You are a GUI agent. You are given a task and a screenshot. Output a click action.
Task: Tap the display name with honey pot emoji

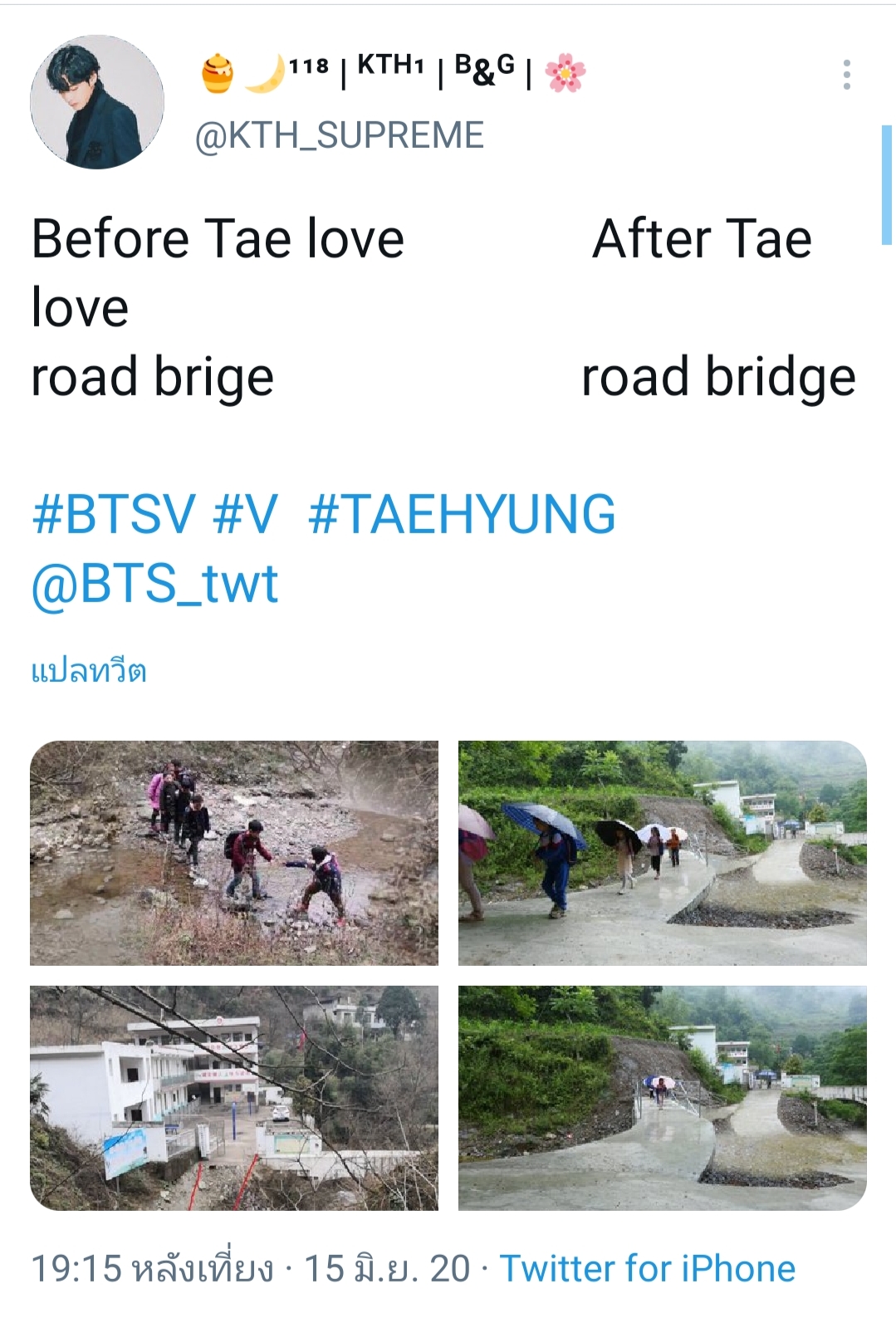(394, 72)
